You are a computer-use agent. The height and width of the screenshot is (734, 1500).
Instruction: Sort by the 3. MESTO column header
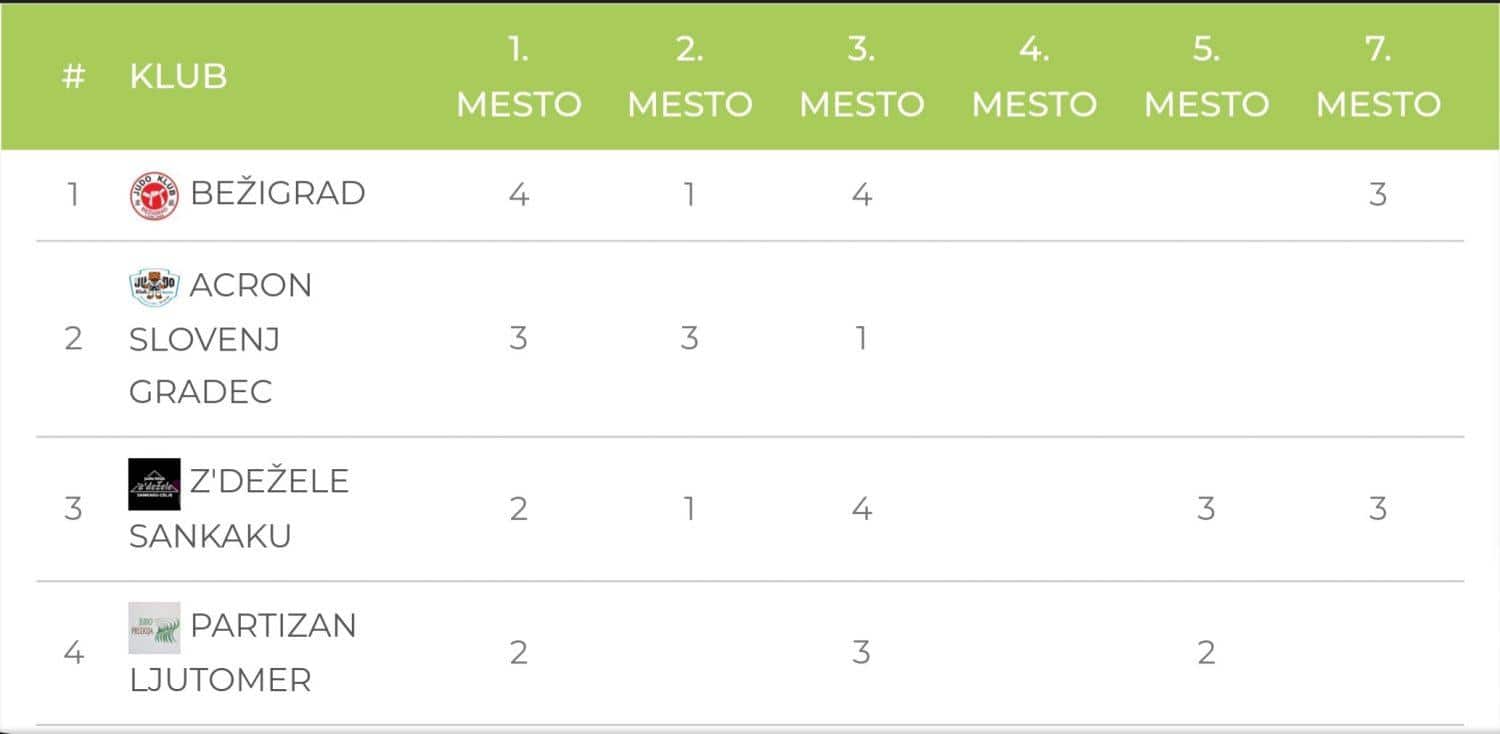861,77
